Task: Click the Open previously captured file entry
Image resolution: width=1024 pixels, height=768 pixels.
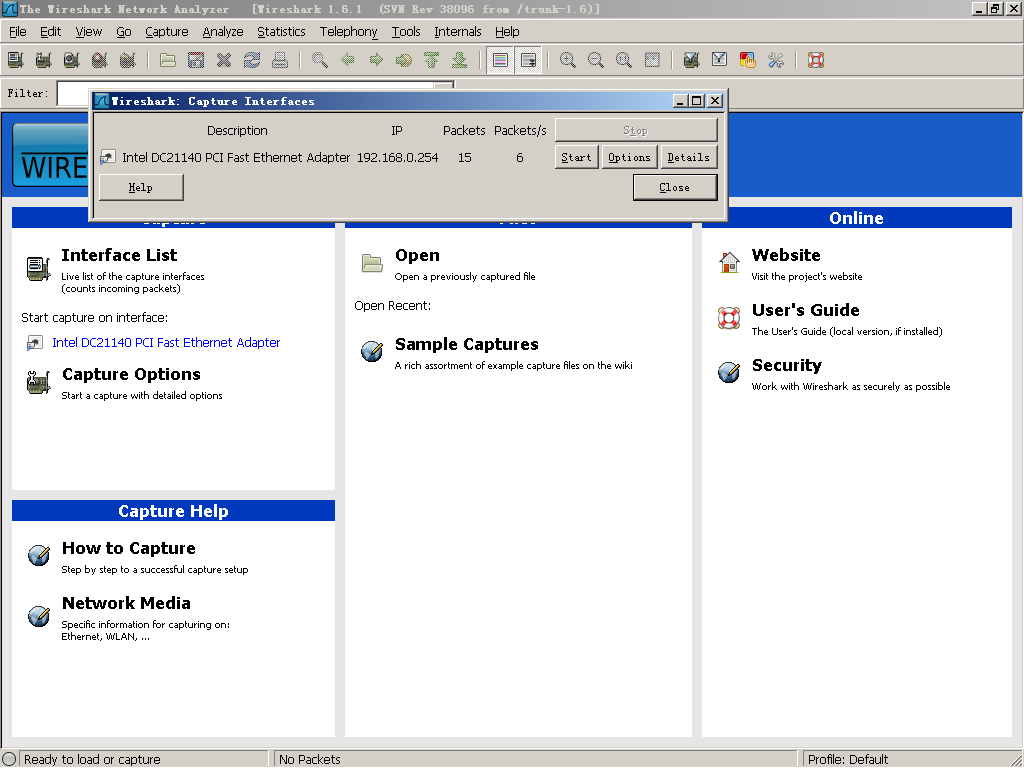Action: 417,255
